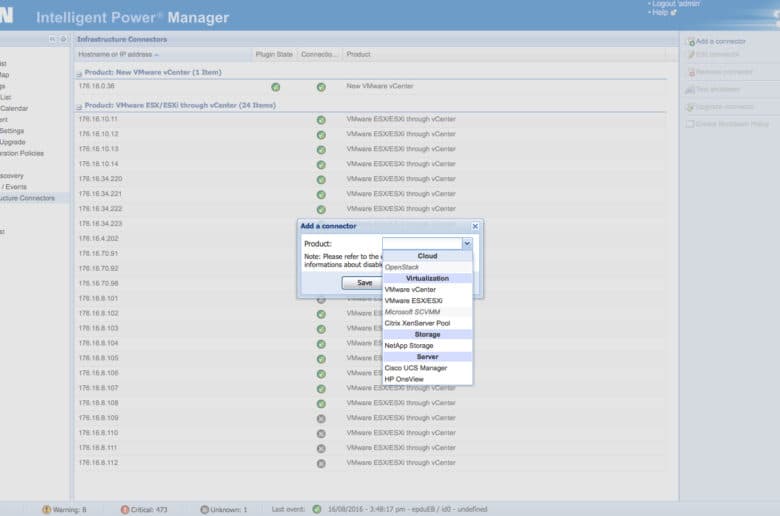Click the Plugin State icon for 176.16.0.36
Viewport: 780px width, 516px height.
pyautogui.click(x=276, y=87)
